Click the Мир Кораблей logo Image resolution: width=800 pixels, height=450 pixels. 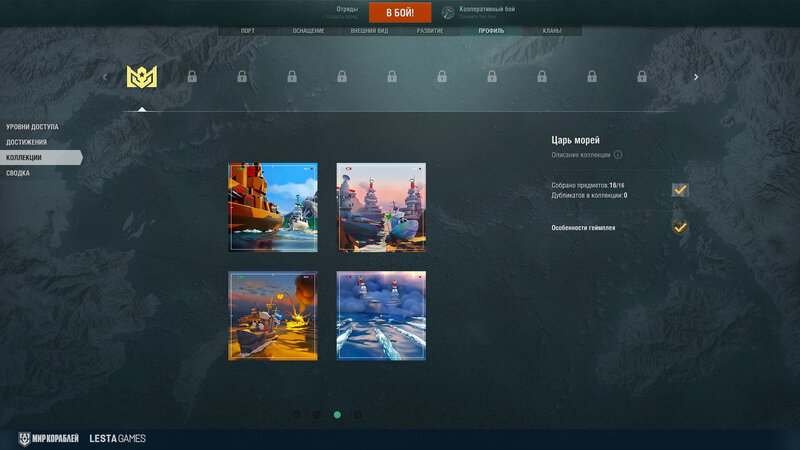tap(48, 438)
